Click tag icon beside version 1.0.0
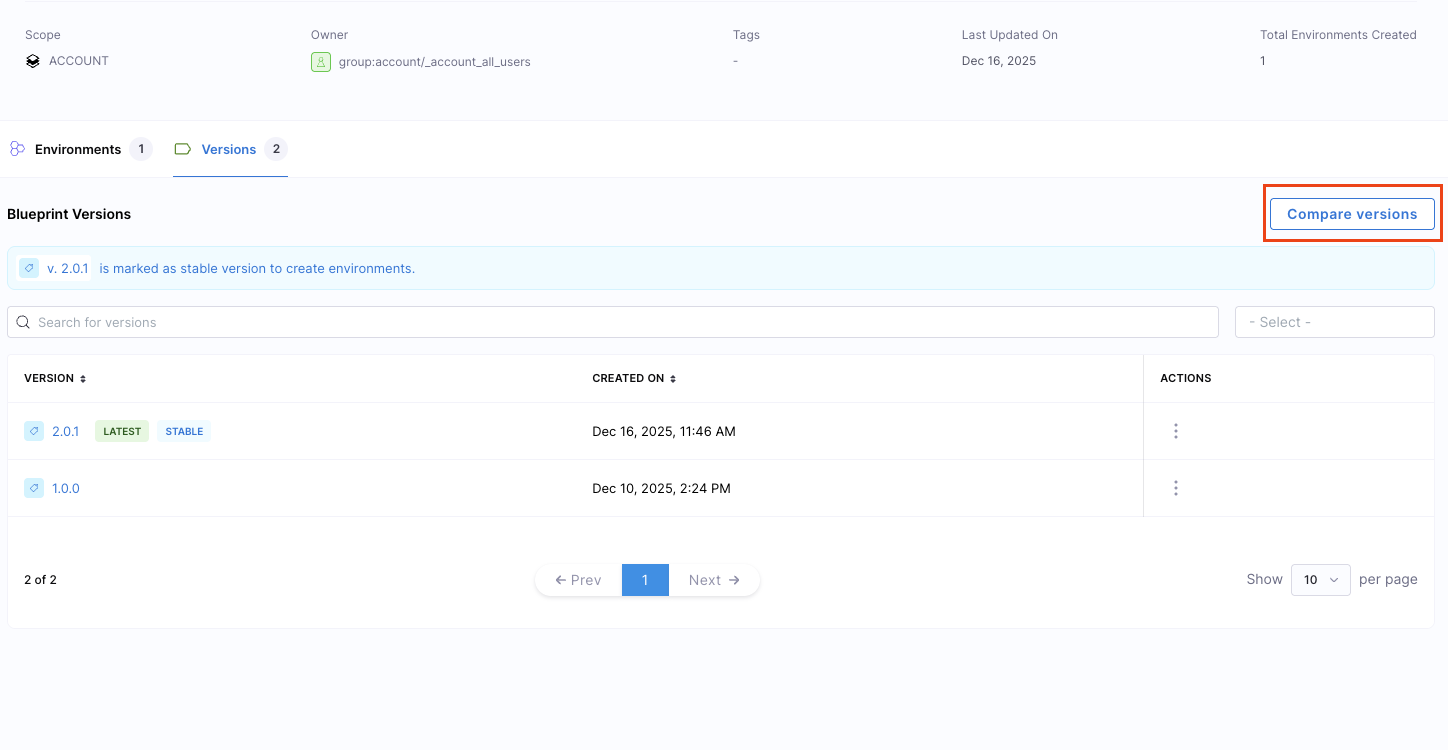 [34, 488]
